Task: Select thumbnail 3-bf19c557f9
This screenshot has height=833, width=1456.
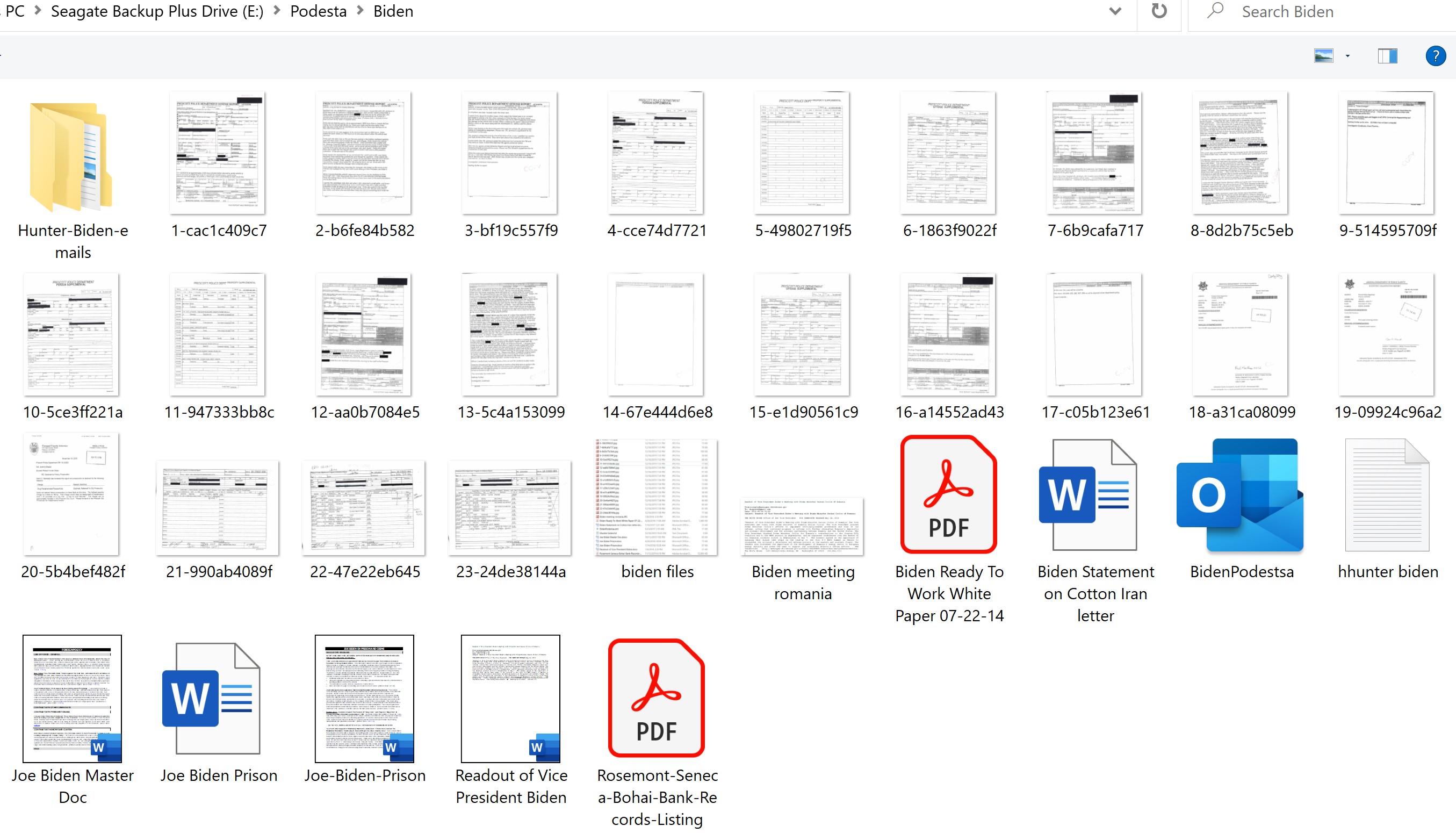Action: [510, 153]
